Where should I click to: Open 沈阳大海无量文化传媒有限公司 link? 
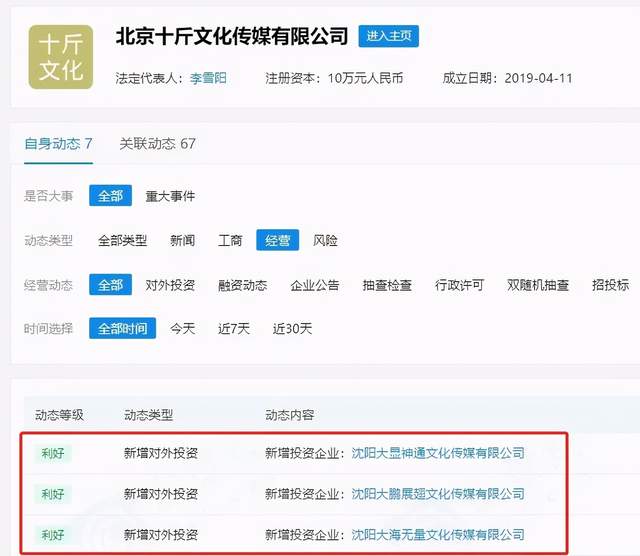pyautogui.click(x=438, y=534)
